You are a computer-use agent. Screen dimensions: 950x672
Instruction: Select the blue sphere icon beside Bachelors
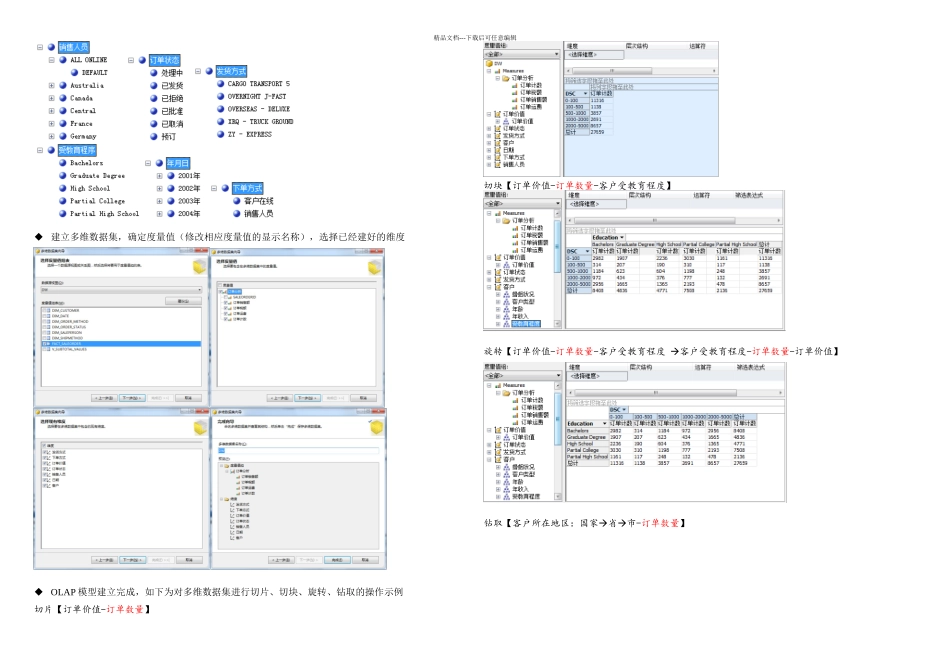[x=62, y=163]
